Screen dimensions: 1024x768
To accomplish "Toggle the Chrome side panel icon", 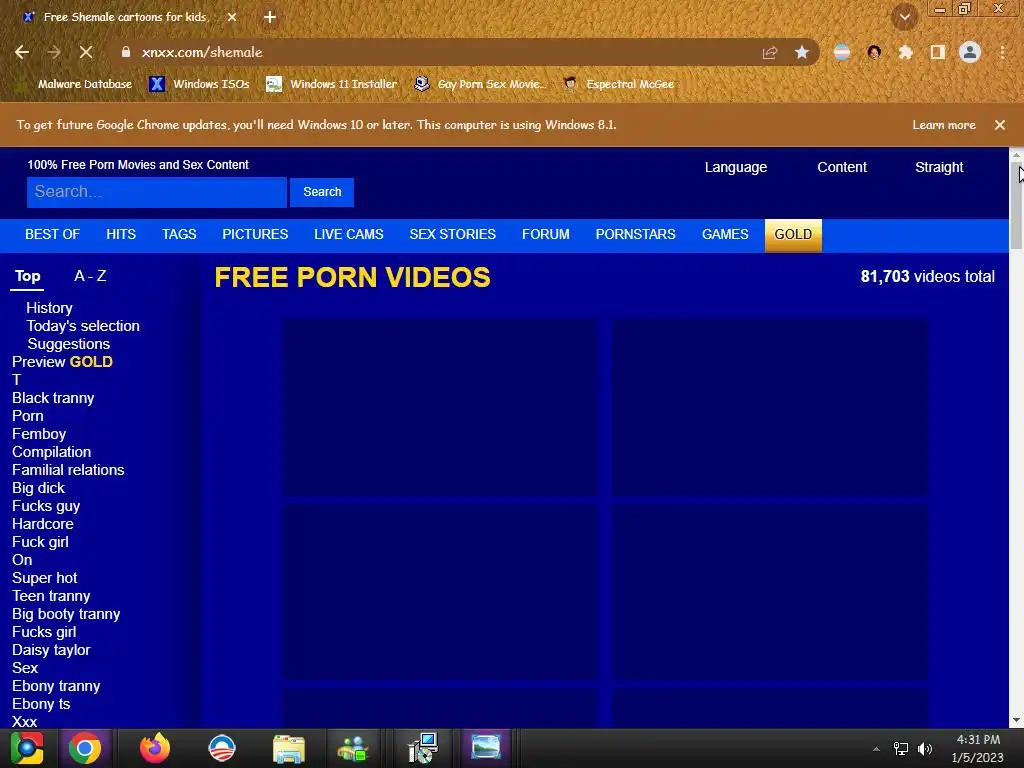I will (x=938, y=52).
